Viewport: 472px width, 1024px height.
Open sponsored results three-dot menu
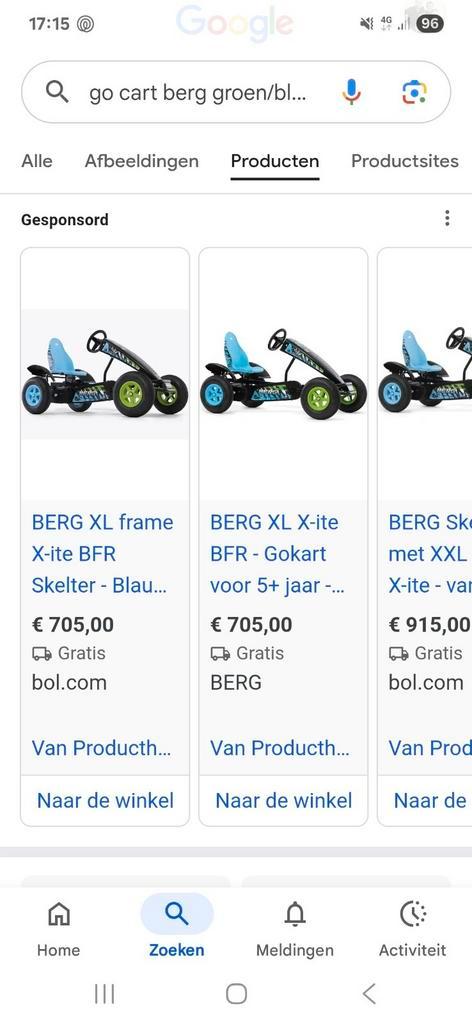tap(447, 218)
